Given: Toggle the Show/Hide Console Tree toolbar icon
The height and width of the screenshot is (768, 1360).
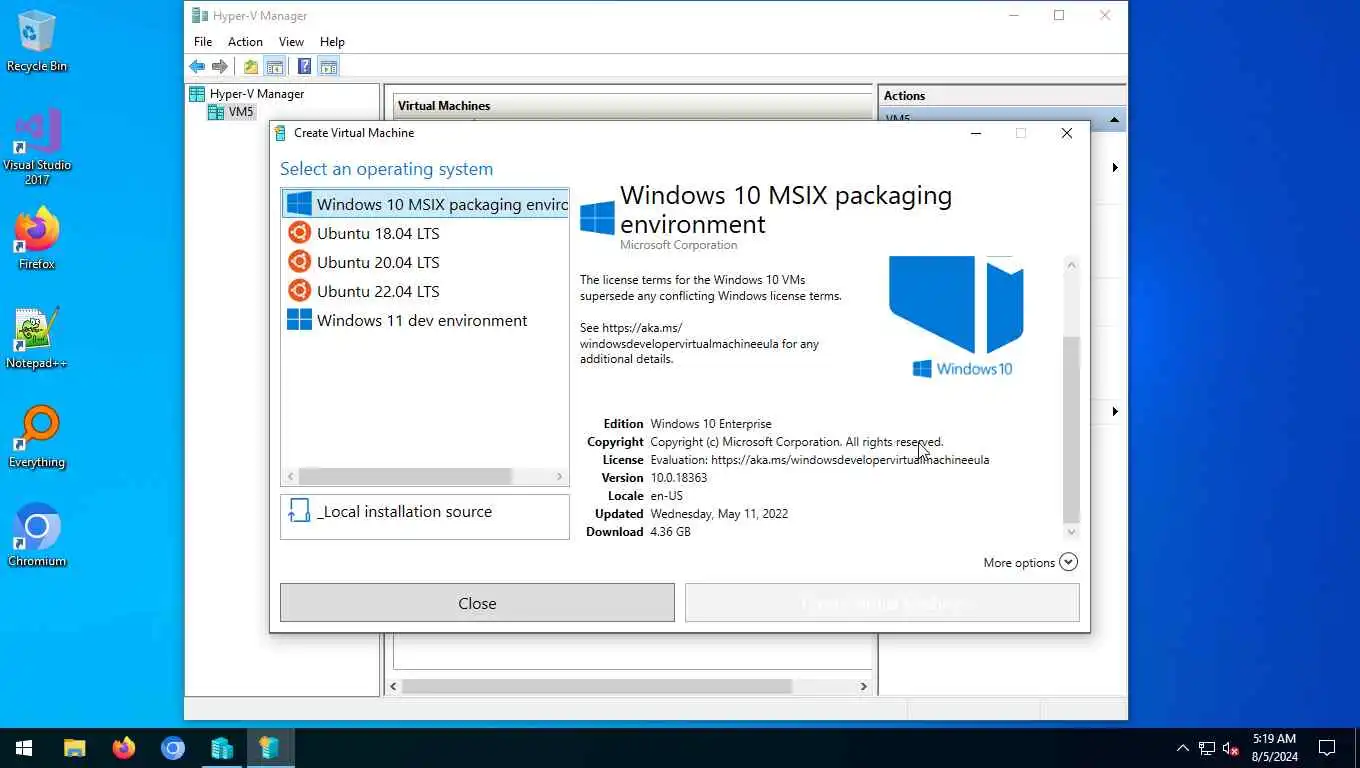Looking at the screenshot, I should click(x=274, y=67).
